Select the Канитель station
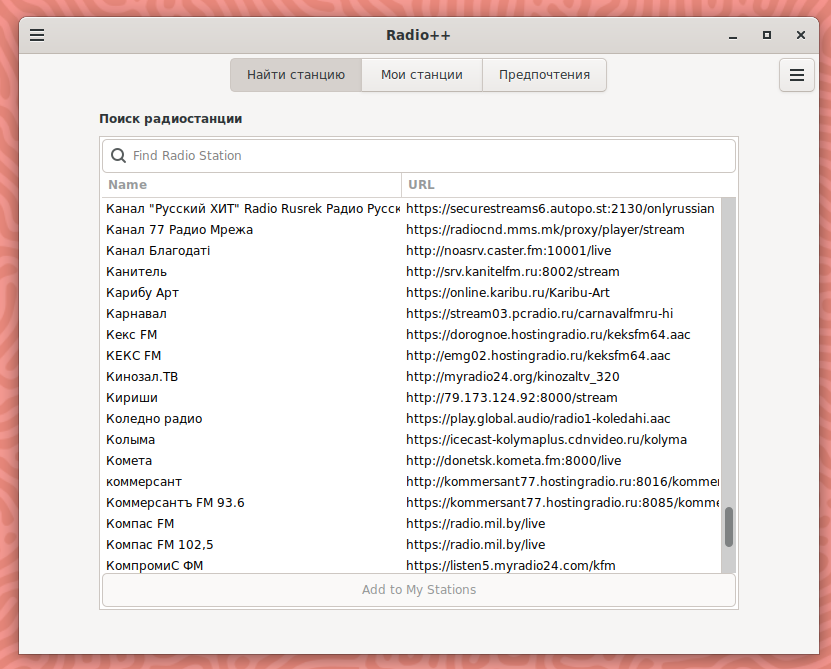Image resolution: width=831 pixels, height=669 pixels. click(411, 271)
